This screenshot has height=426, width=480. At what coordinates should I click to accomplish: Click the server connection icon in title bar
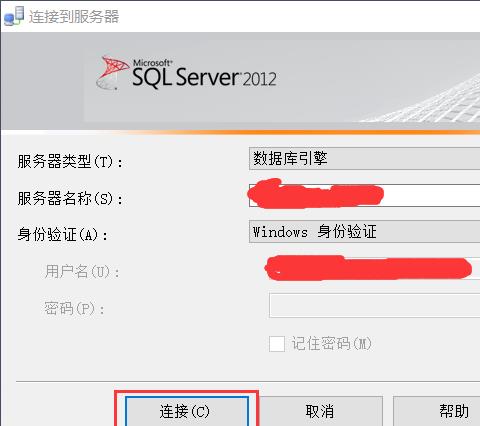[x=14, y=16]
